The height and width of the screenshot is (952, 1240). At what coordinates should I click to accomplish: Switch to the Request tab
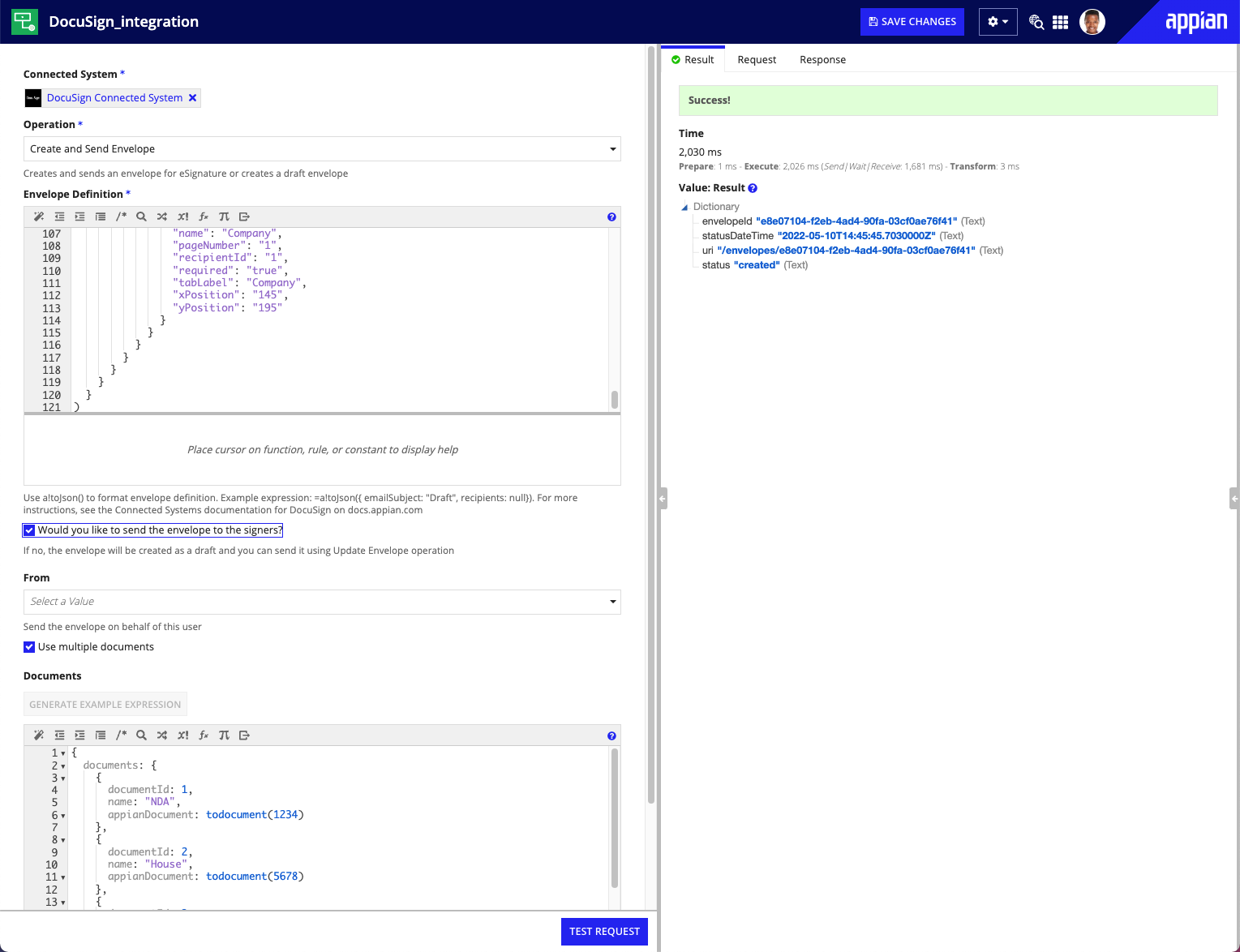757,60
